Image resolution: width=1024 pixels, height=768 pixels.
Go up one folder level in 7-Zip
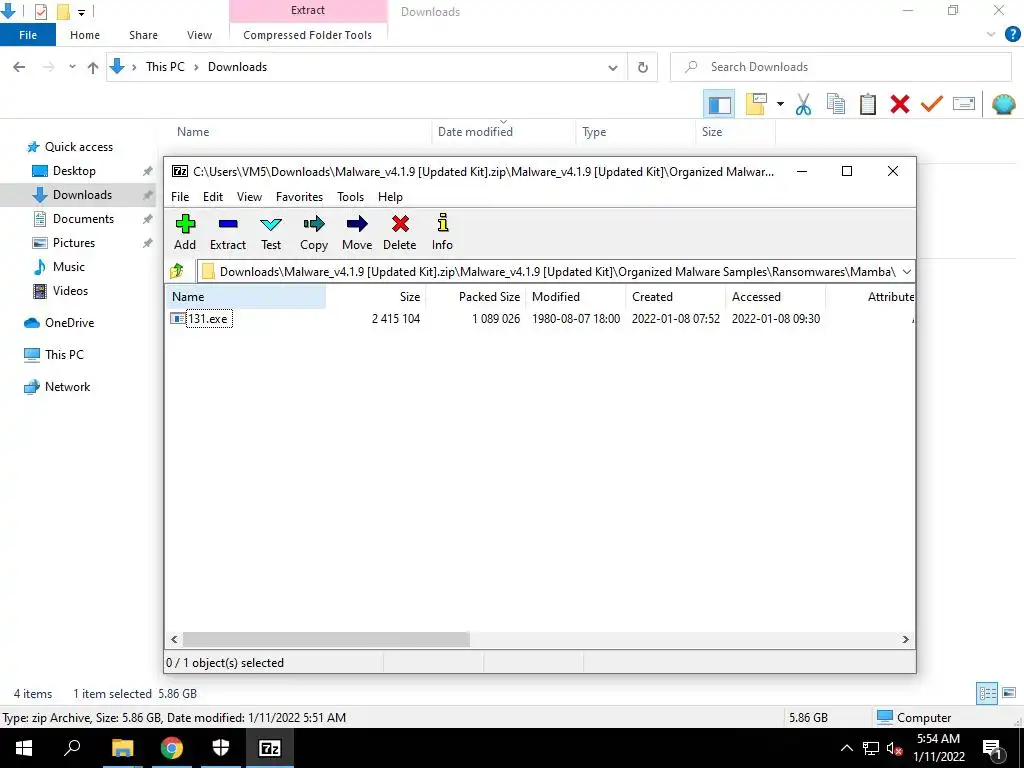(x=177, y=271)
